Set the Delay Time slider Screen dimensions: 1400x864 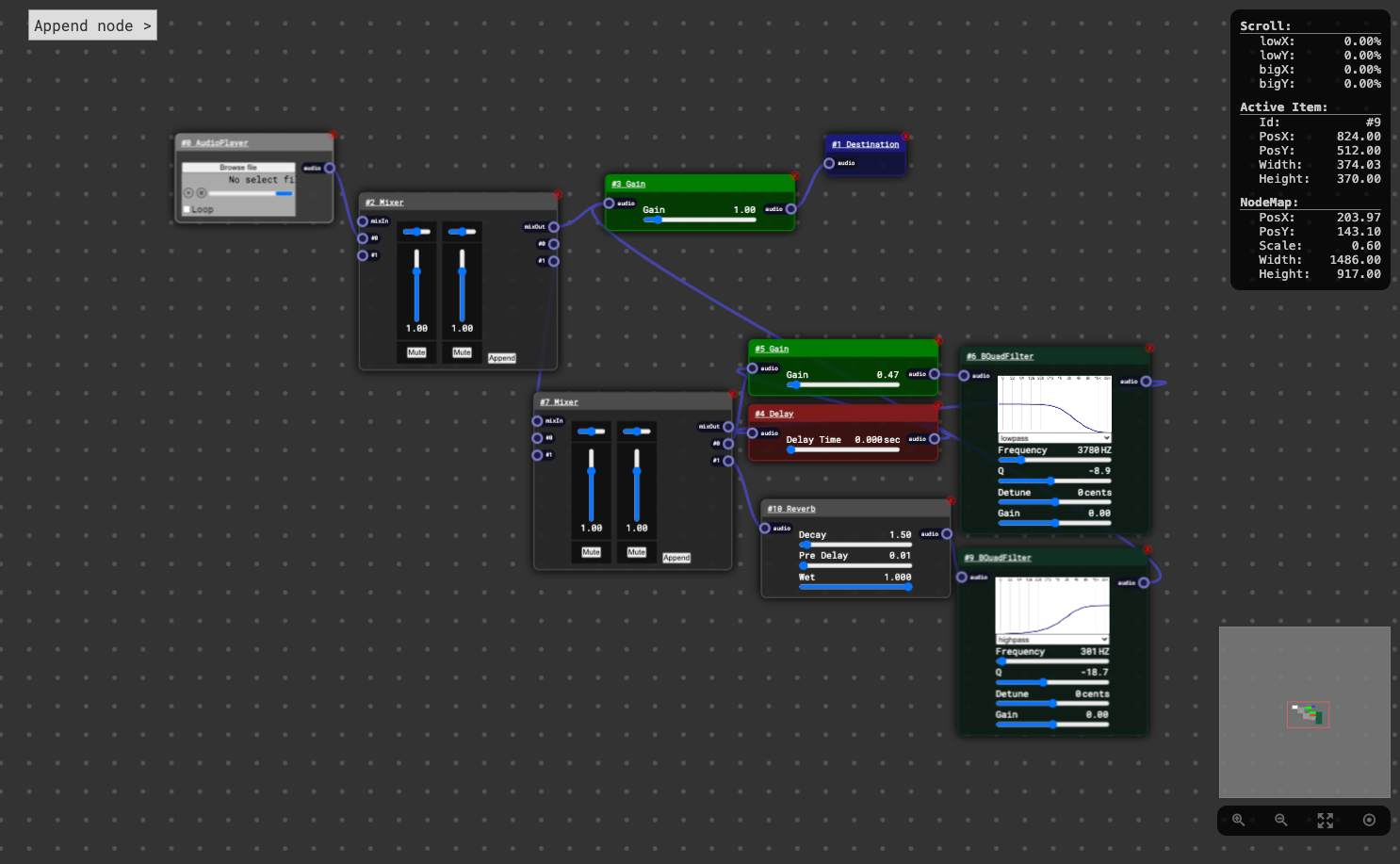(x=842, y=450)
